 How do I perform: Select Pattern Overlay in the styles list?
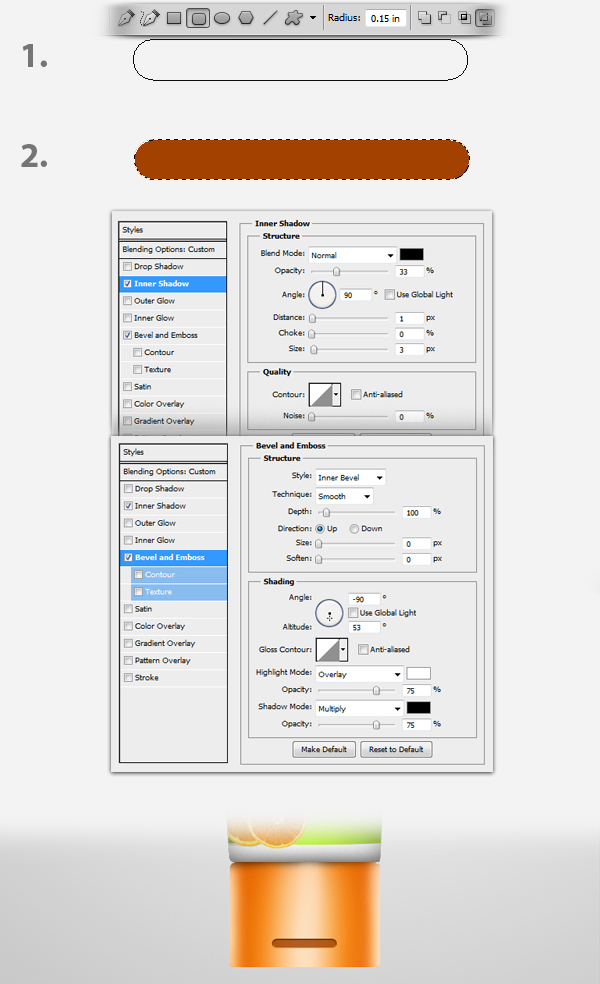click(162, 661)
